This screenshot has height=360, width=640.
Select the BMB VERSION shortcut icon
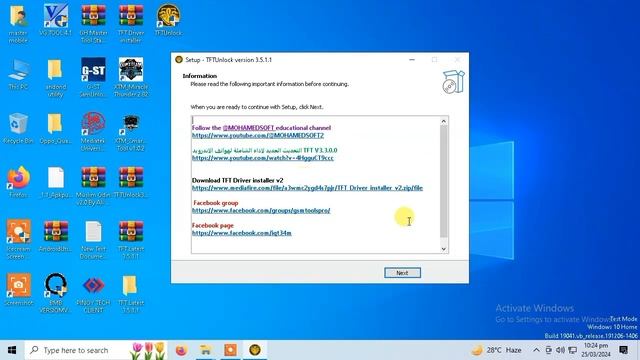coord(56,293)
